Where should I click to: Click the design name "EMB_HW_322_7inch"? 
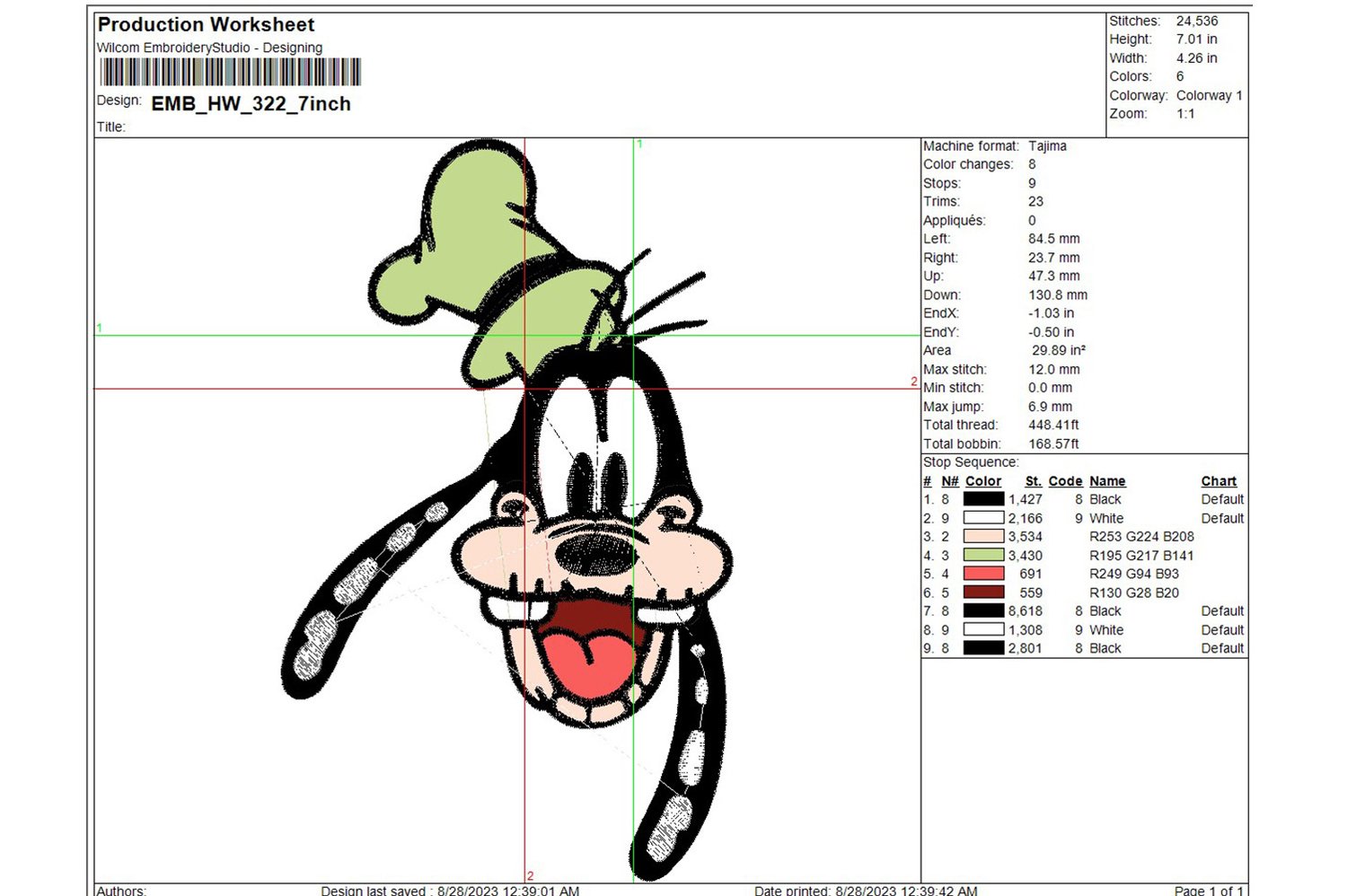pyautogui.click(x=251, y=103)
